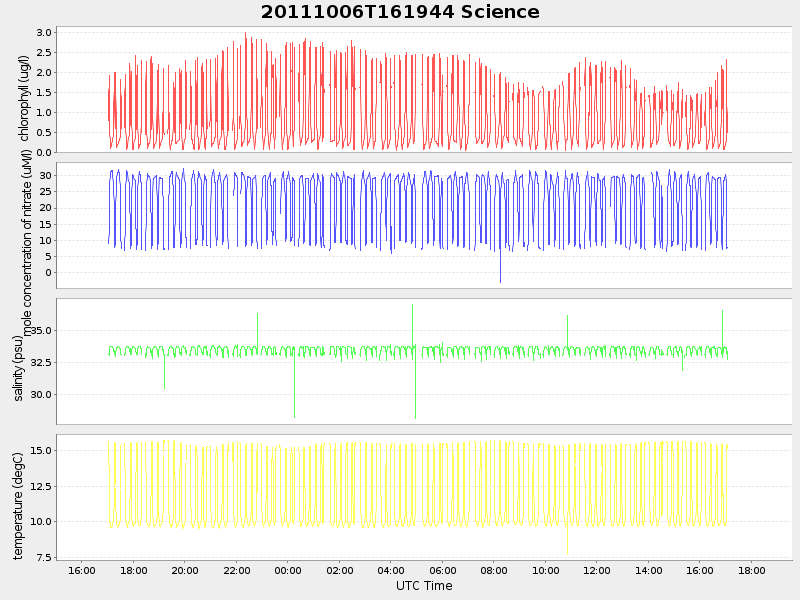Click the 0.5 tick on chlorophyll axis
Screen dimensions: 800x600
[x=44, y=133]
